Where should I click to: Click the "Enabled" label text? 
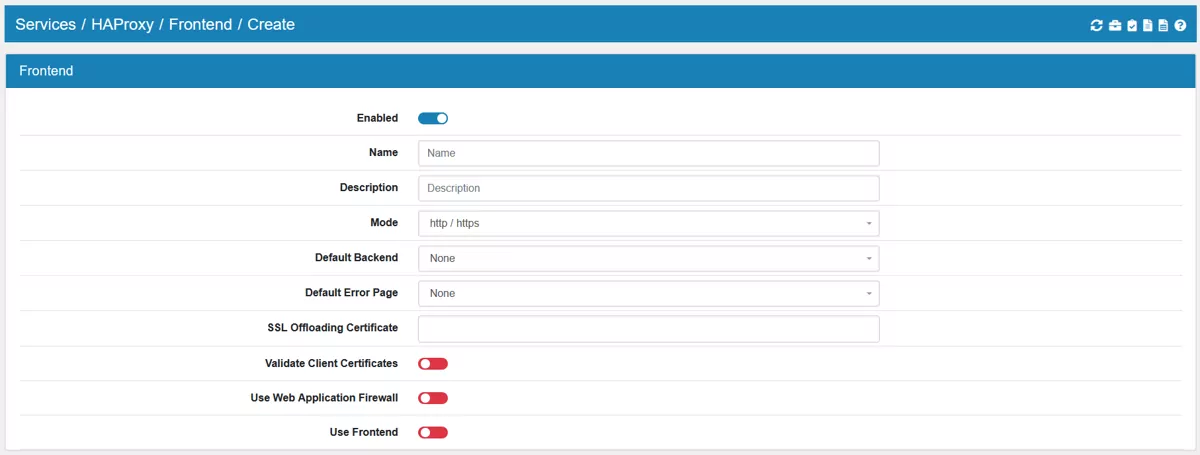click(x=377, y=118)
